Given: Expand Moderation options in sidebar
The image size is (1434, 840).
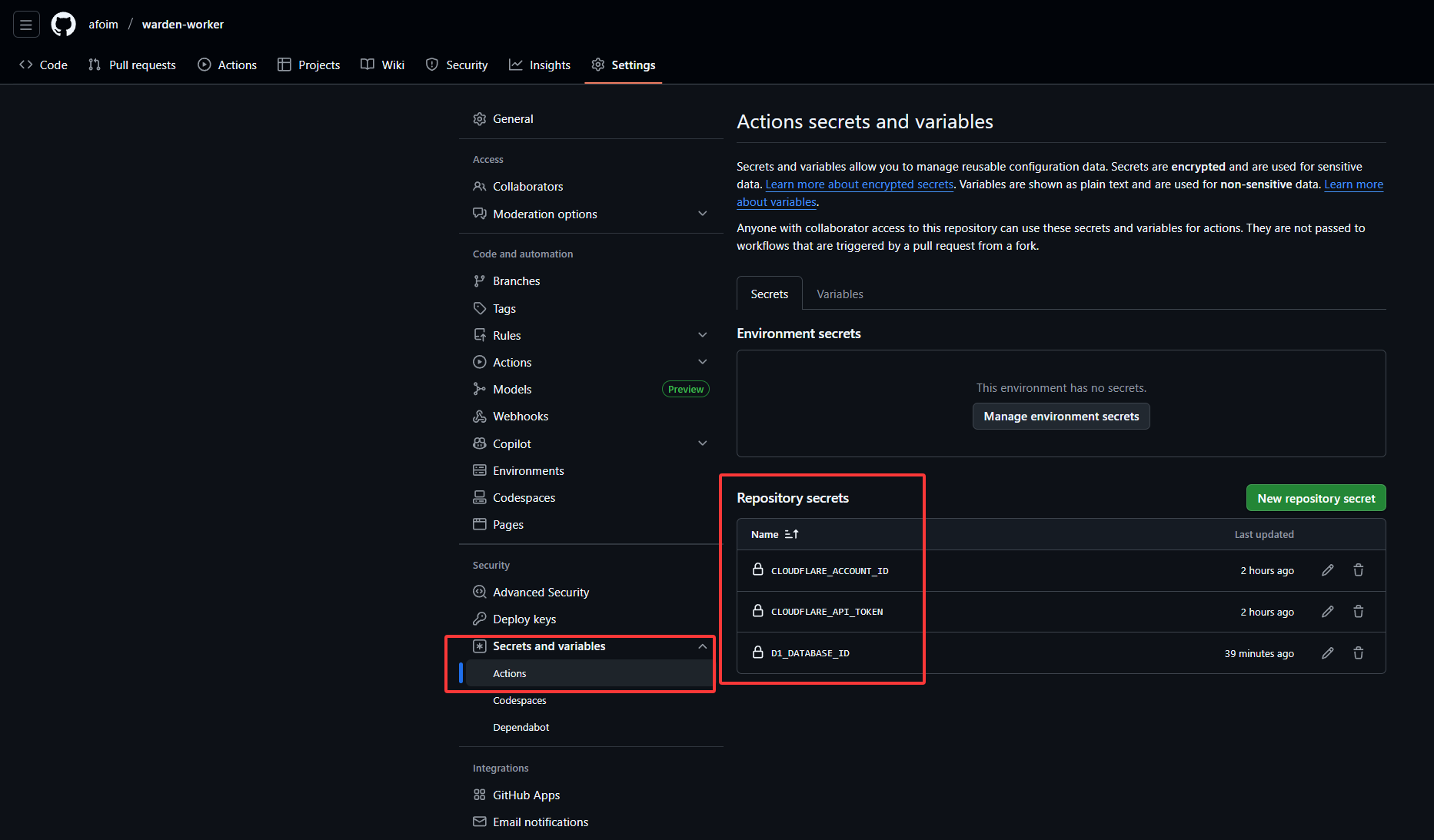Looking at the screenshot, I should (x=702, y=214).
